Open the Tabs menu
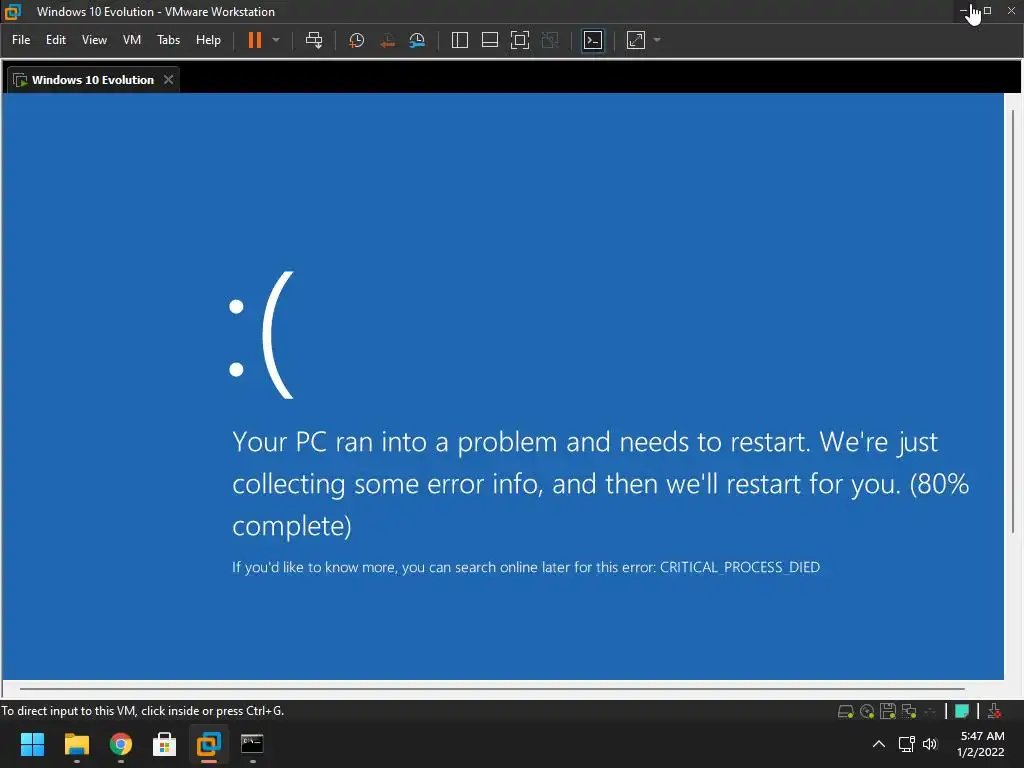The height and width of the screenshot is (768, 1024). (x=168, y=40)
